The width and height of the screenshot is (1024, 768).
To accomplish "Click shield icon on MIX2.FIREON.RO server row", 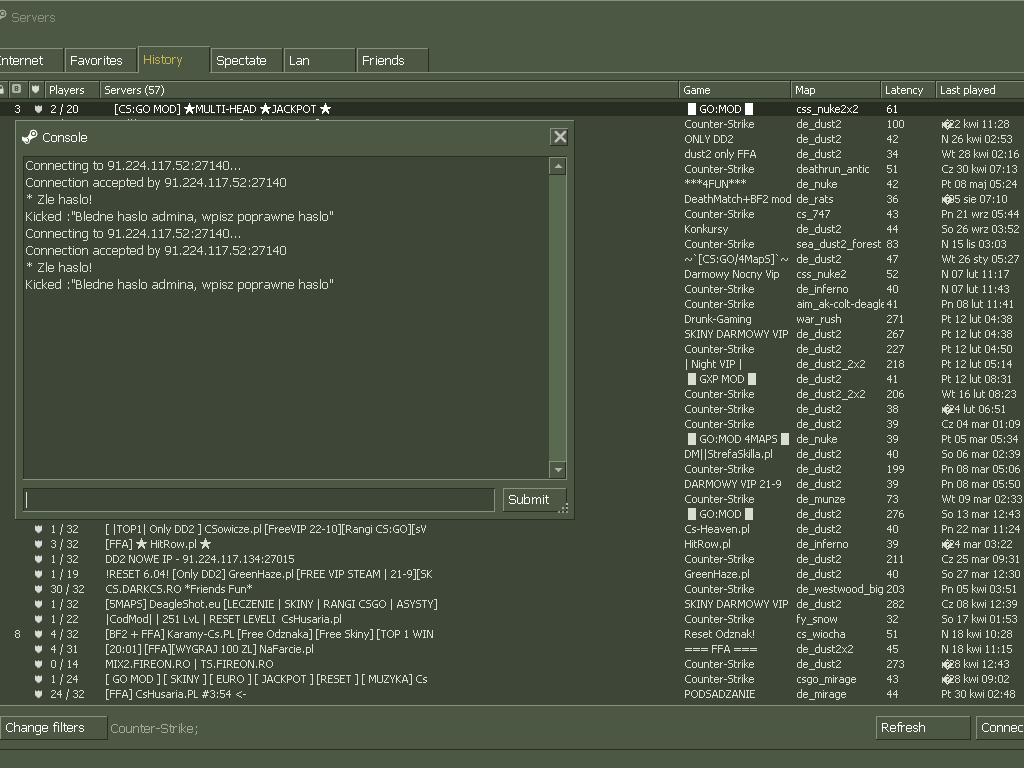I will point(38,664).
